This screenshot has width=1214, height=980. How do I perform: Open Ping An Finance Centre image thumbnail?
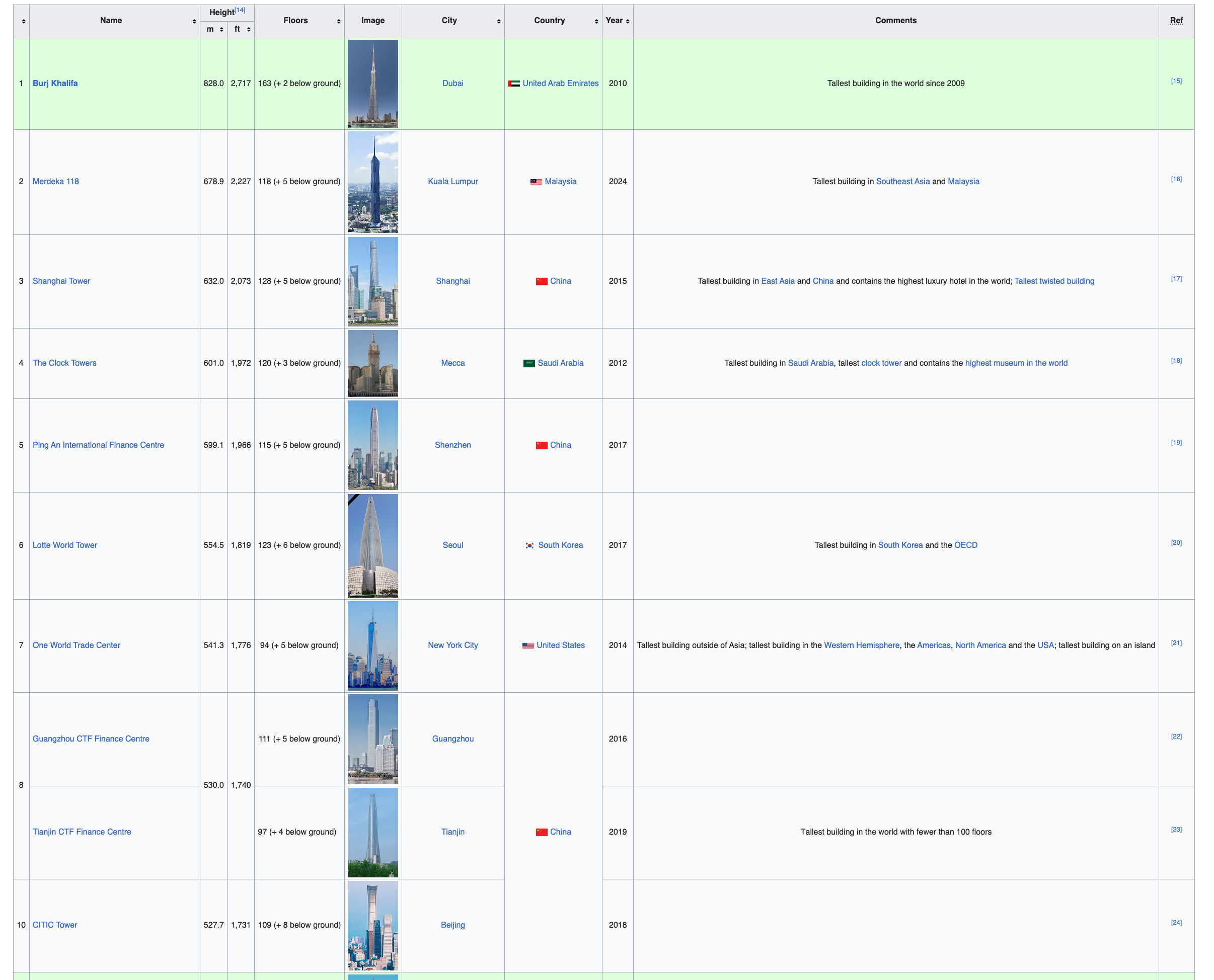click(x=372, y=445)
